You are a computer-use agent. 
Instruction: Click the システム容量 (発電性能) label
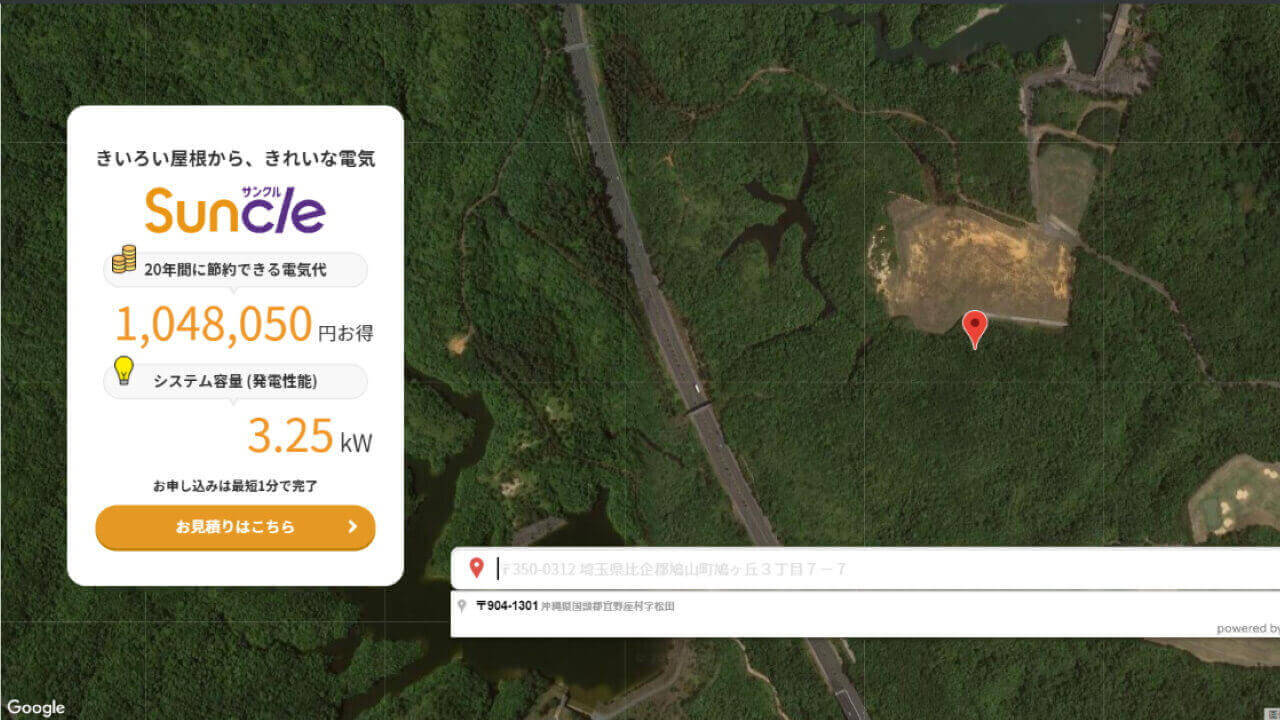coord(235,381)
